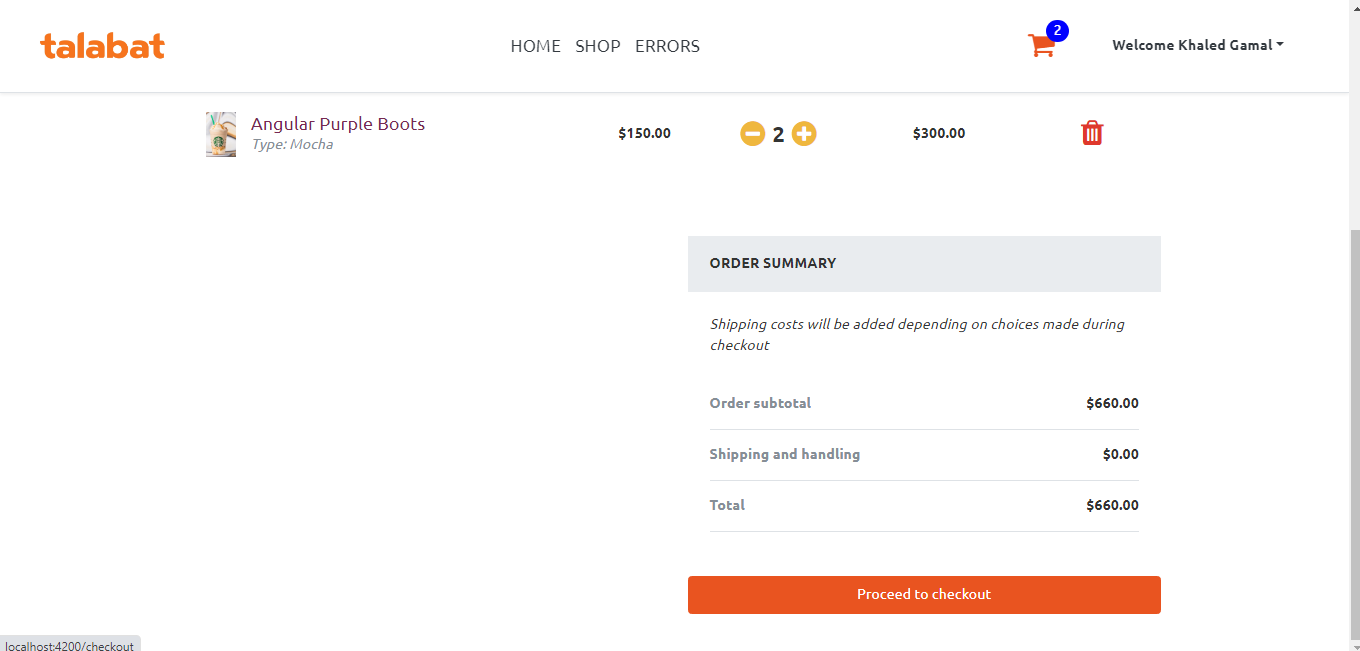Click the quantity number between minus and plus
1360x651 pixels.
tap(778, 134)
